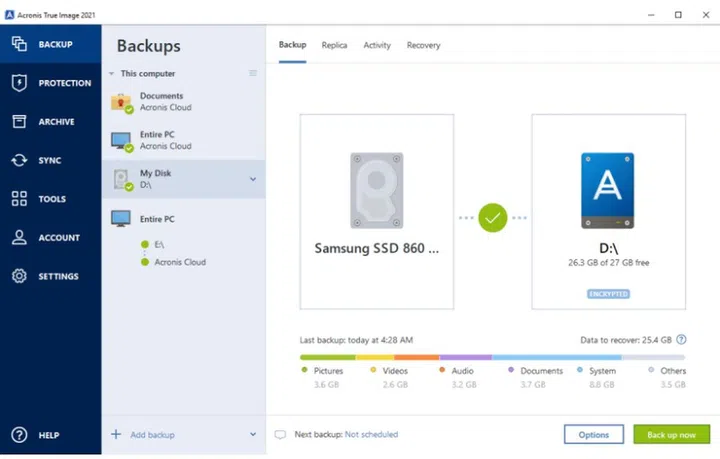Click the data to recover info icon
The width and height of the screenshot is (720, 459).
[x=681, y=340]
